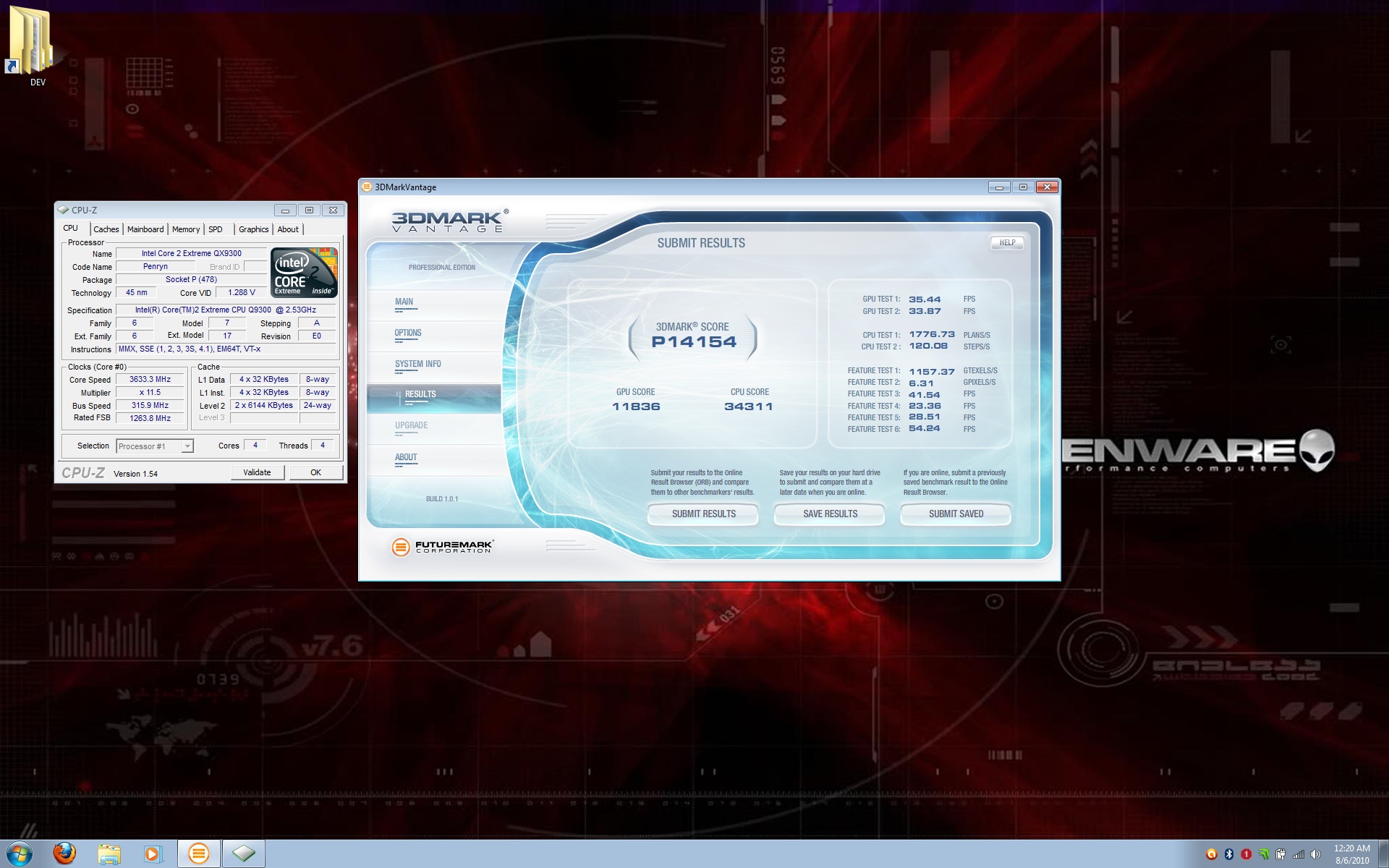
Task: Open Windows Explorer from the taskbar
Action: point(109,854)
